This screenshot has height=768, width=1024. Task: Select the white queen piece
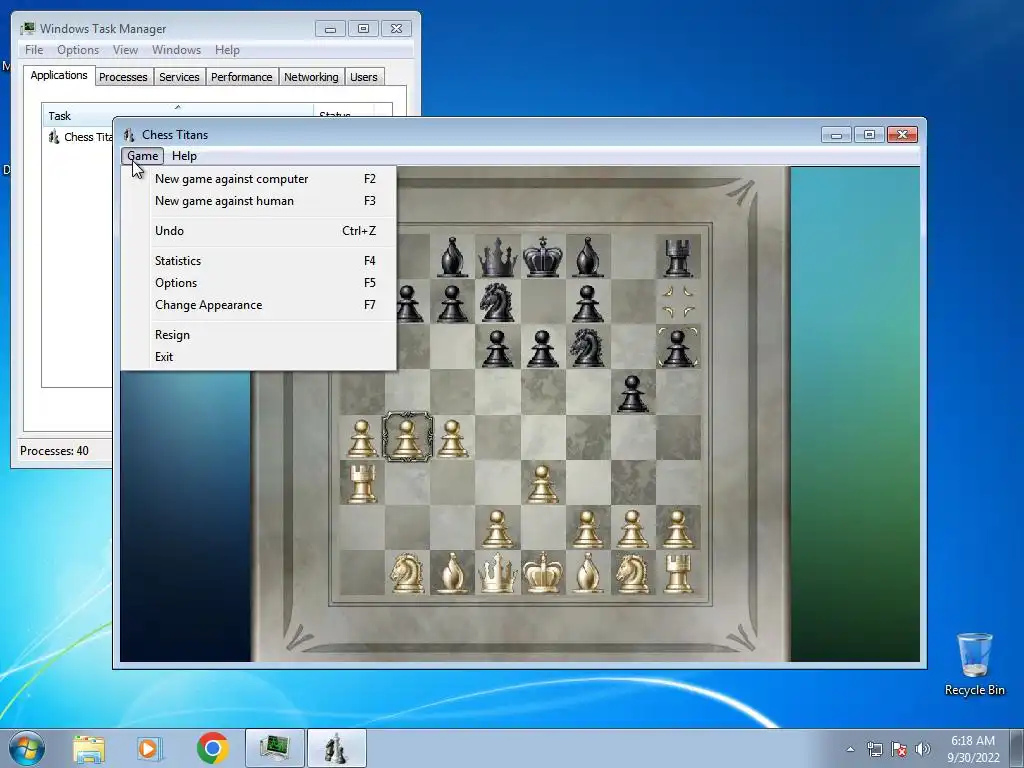498,573
